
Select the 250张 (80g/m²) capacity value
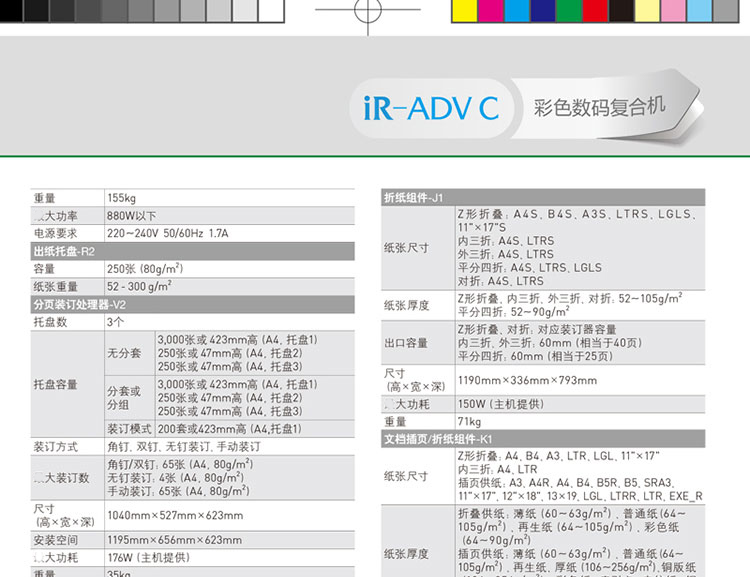click(145, 268)
